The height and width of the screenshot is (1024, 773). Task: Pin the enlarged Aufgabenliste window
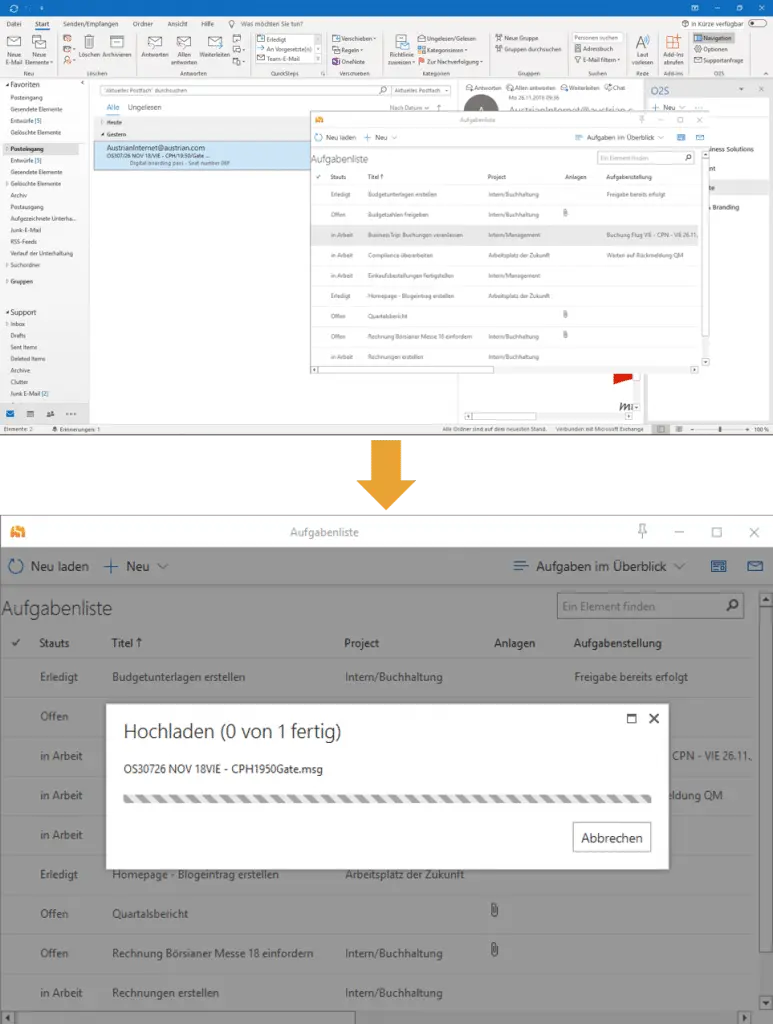point(642,532)
